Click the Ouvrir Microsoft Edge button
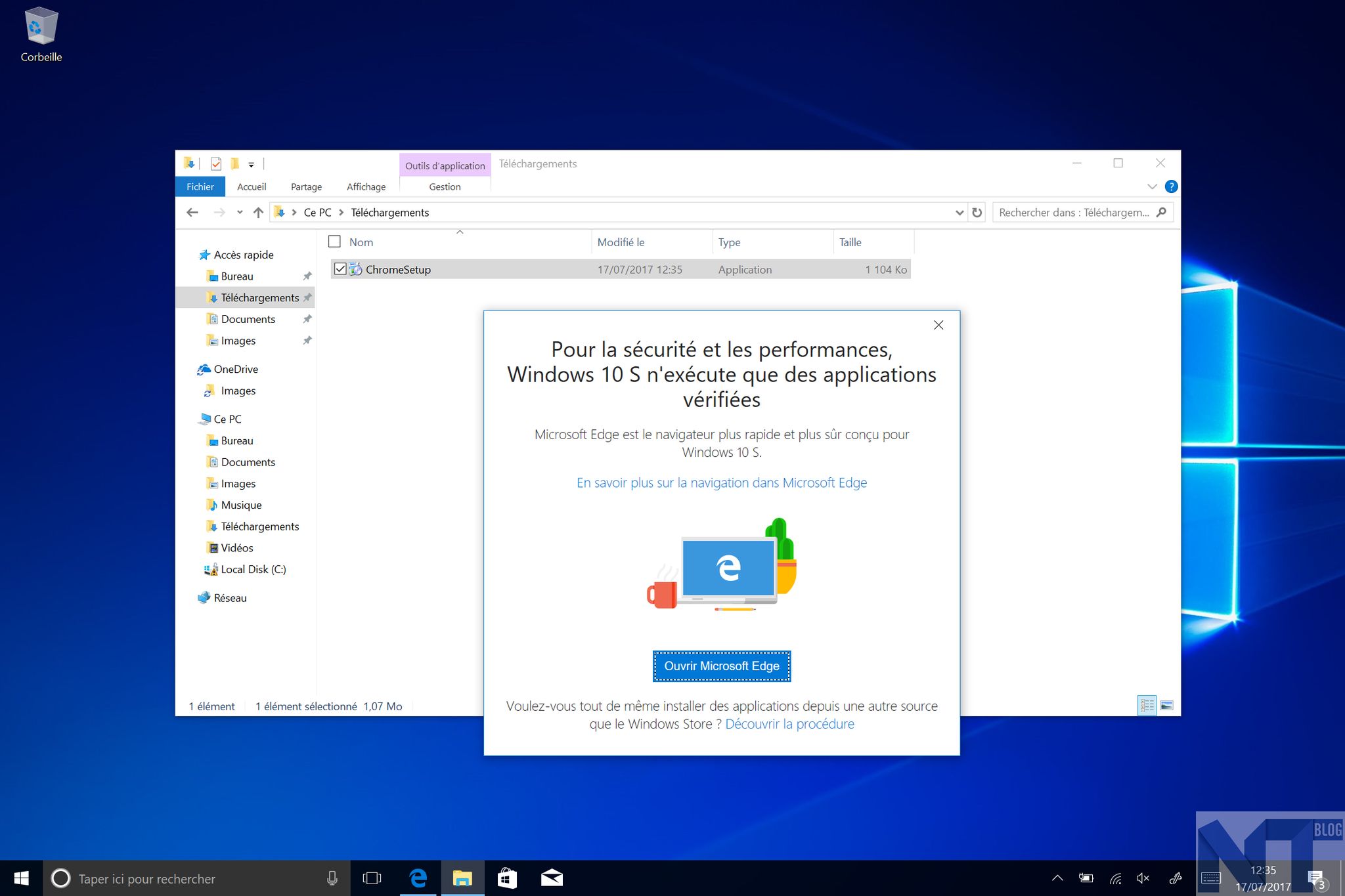The image size is (1345, 896). [x=722, y=666]
